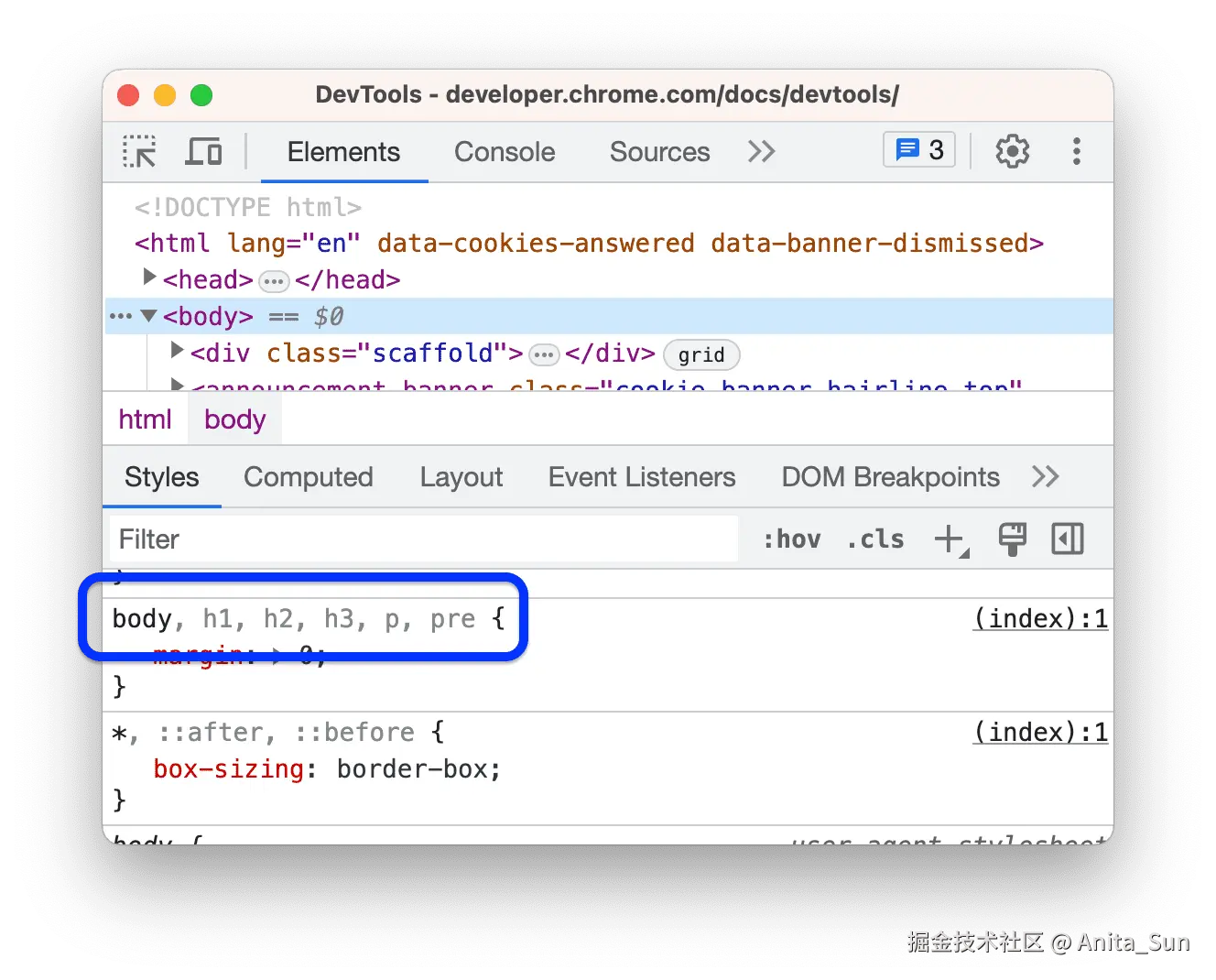This screenshot has width=1216, height=980.
Task: Select the Styles tab
Action: tap(162, 477)
